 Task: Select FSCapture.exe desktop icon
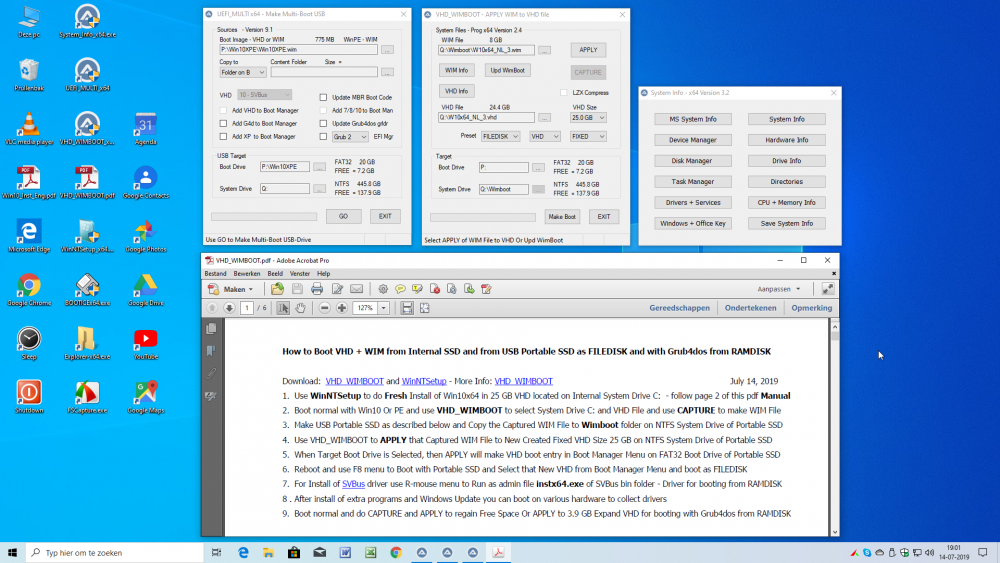87,397
